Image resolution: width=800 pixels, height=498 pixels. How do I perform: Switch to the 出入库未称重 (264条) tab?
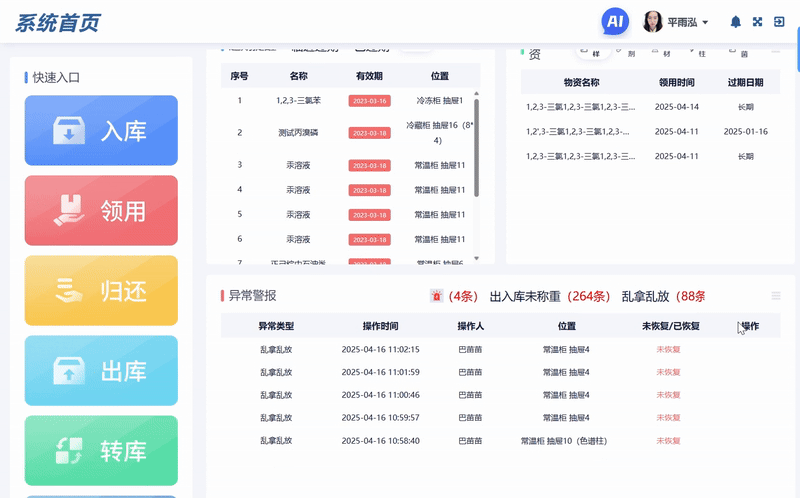(549, 296)
